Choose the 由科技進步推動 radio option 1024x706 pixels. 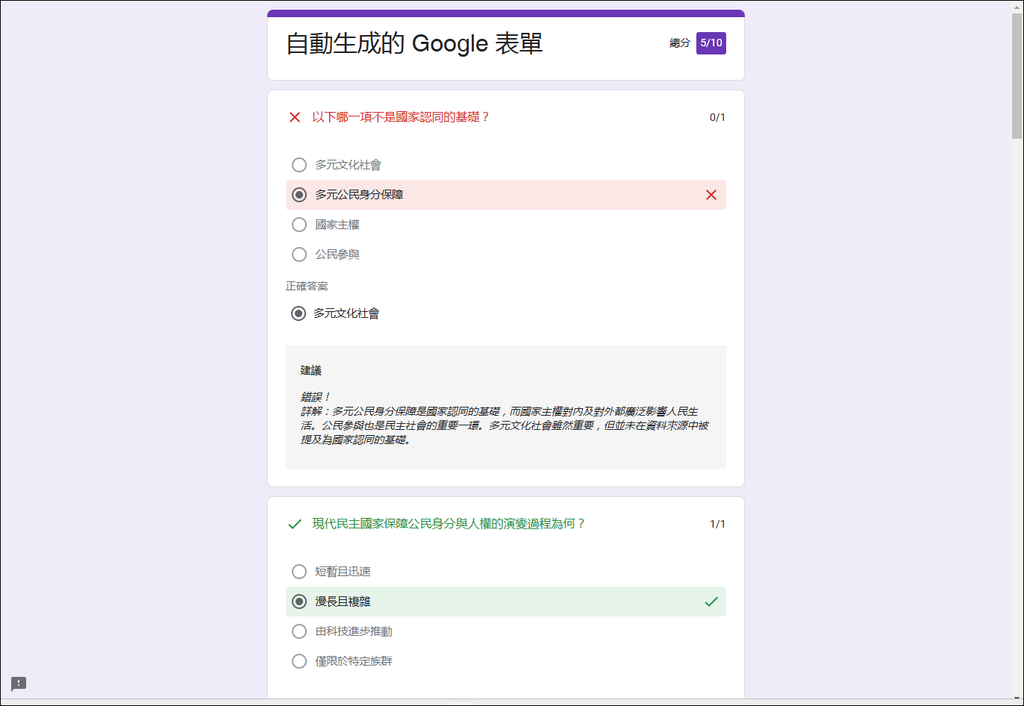click(x=299, y=632)
